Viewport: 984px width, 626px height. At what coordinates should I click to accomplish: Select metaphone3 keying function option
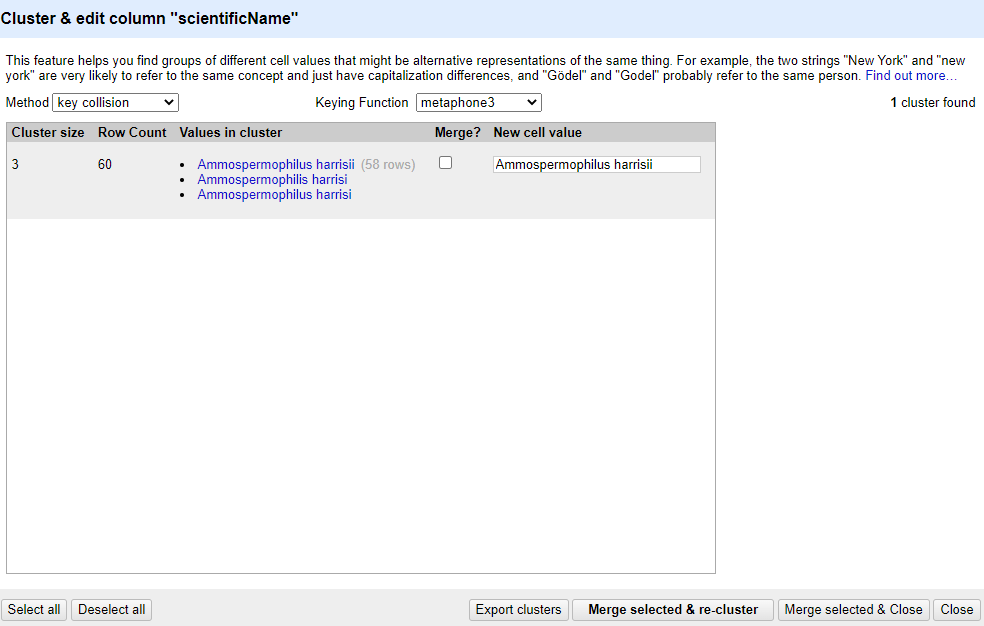tap(478, 102)
